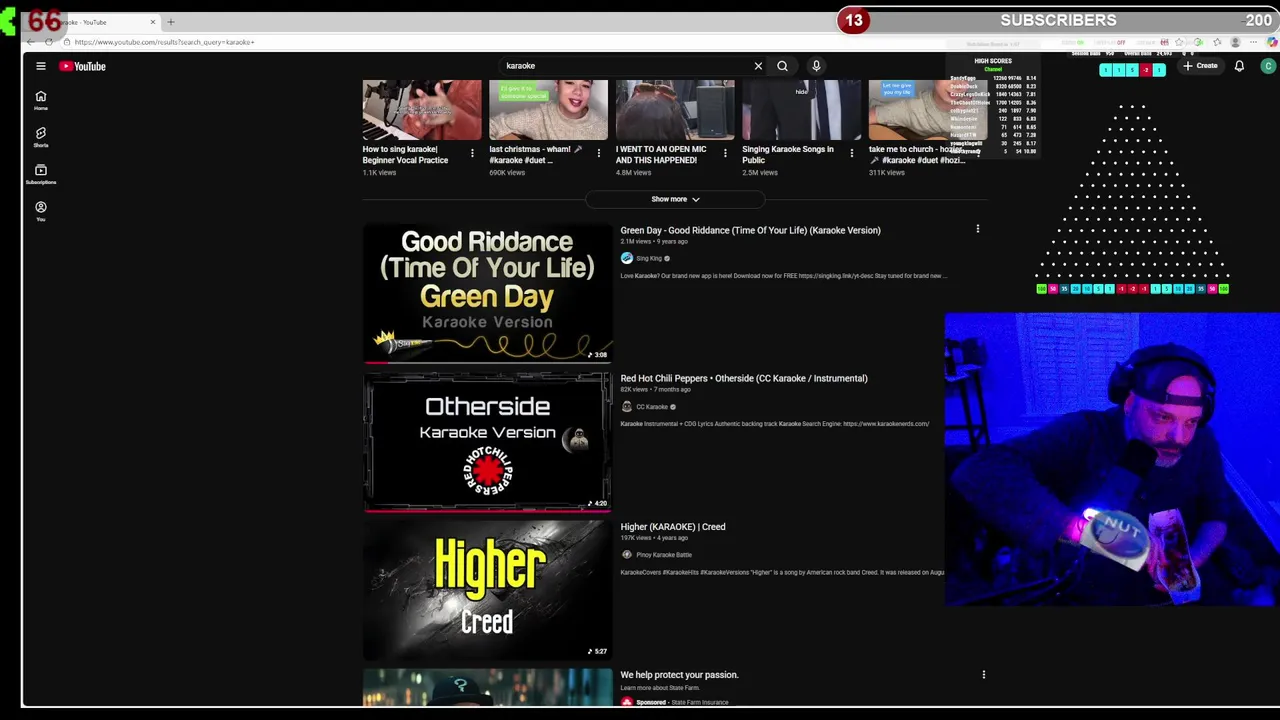Open the Higher Creed thumbnail
Viewport: 1280px width, 720px height.
click(487, 589)
